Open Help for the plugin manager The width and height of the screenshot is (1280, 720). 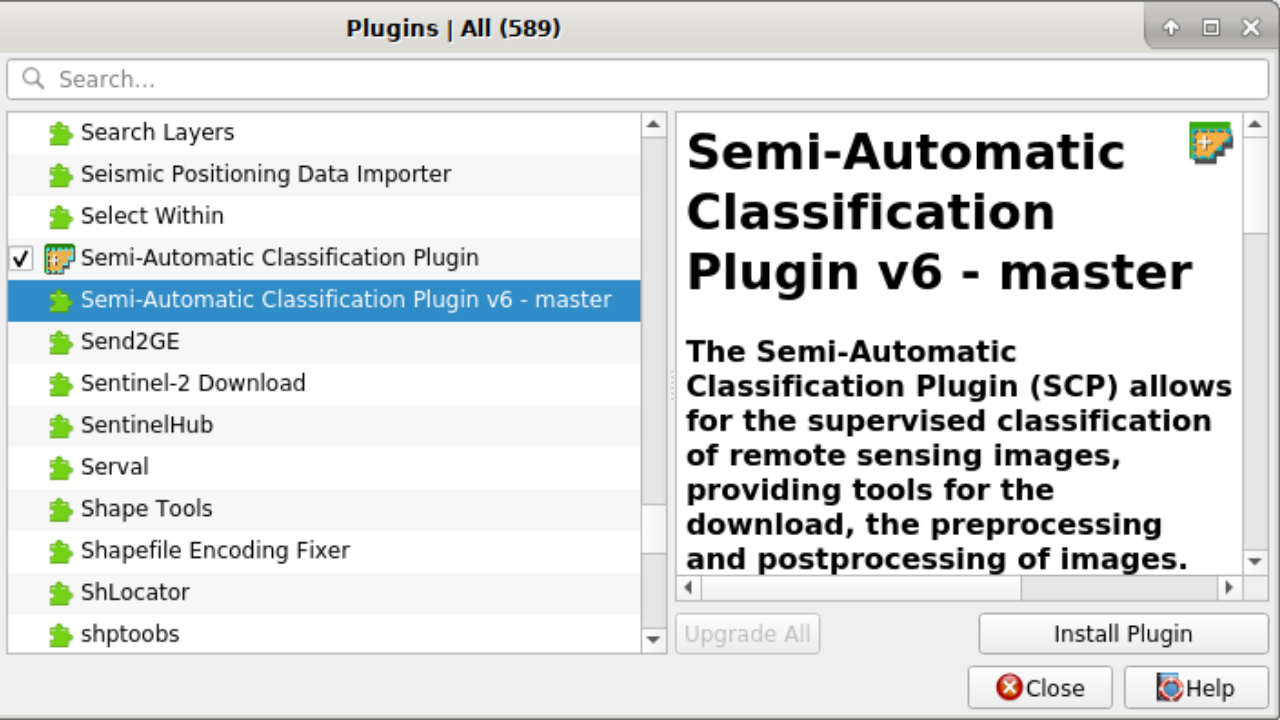pos(1196,688)
